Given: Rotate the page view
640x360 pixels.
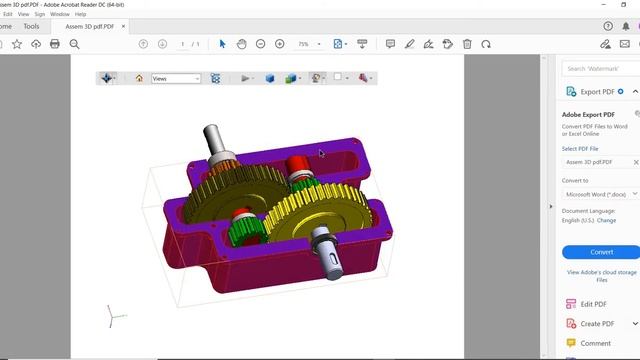Looking at the screenshot, I should [486, 44].
